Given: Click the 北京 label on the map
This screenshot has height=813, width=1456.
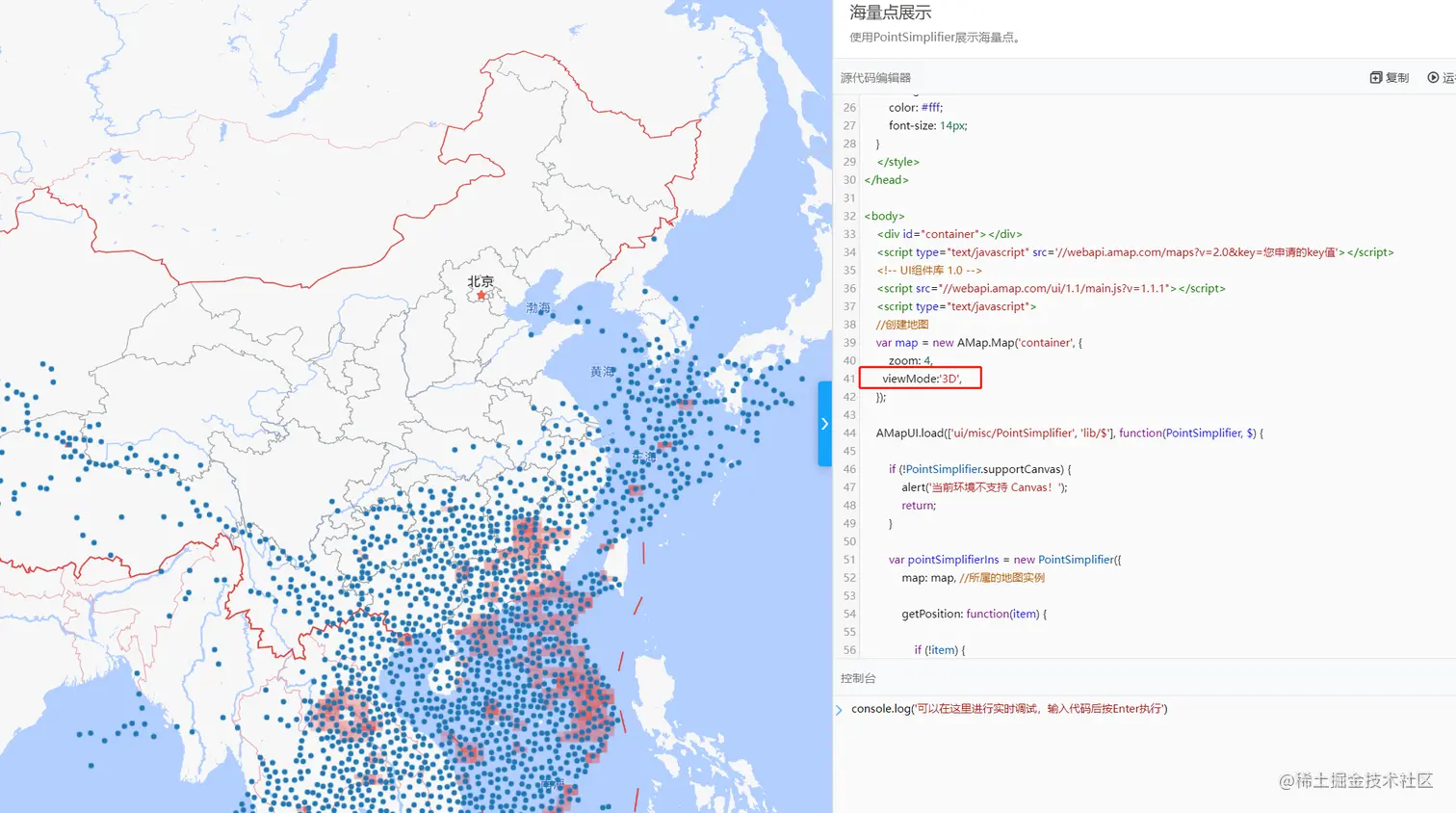Looking at the screenshot, I should pos(481,281).
